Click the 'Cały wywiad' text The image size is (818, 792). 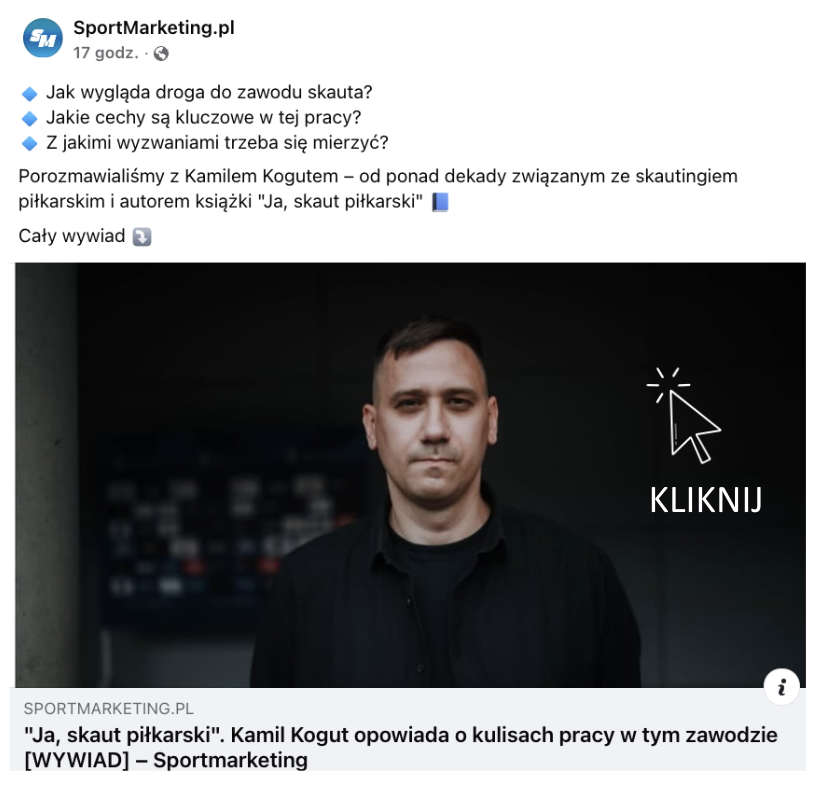(x=72, y=236)
